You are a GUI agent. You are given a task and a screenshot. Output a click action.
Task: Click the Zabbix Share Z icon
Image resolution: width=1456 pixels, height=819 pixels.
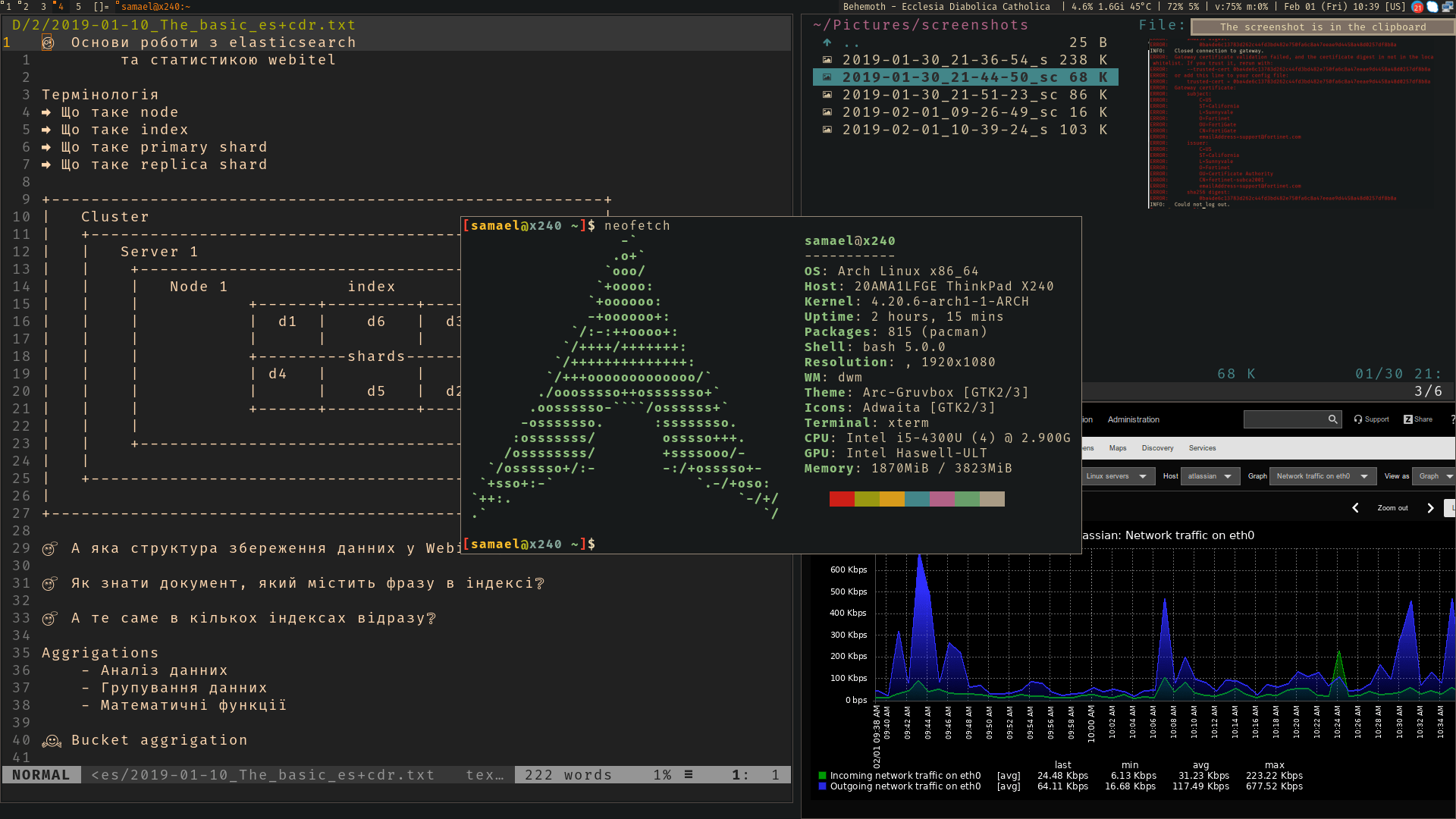coord(1407,419)
